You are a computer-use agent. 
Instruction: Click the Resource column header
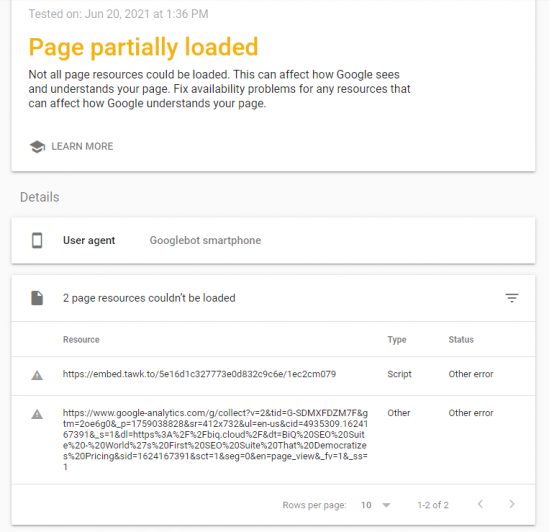tap(81, 339)
